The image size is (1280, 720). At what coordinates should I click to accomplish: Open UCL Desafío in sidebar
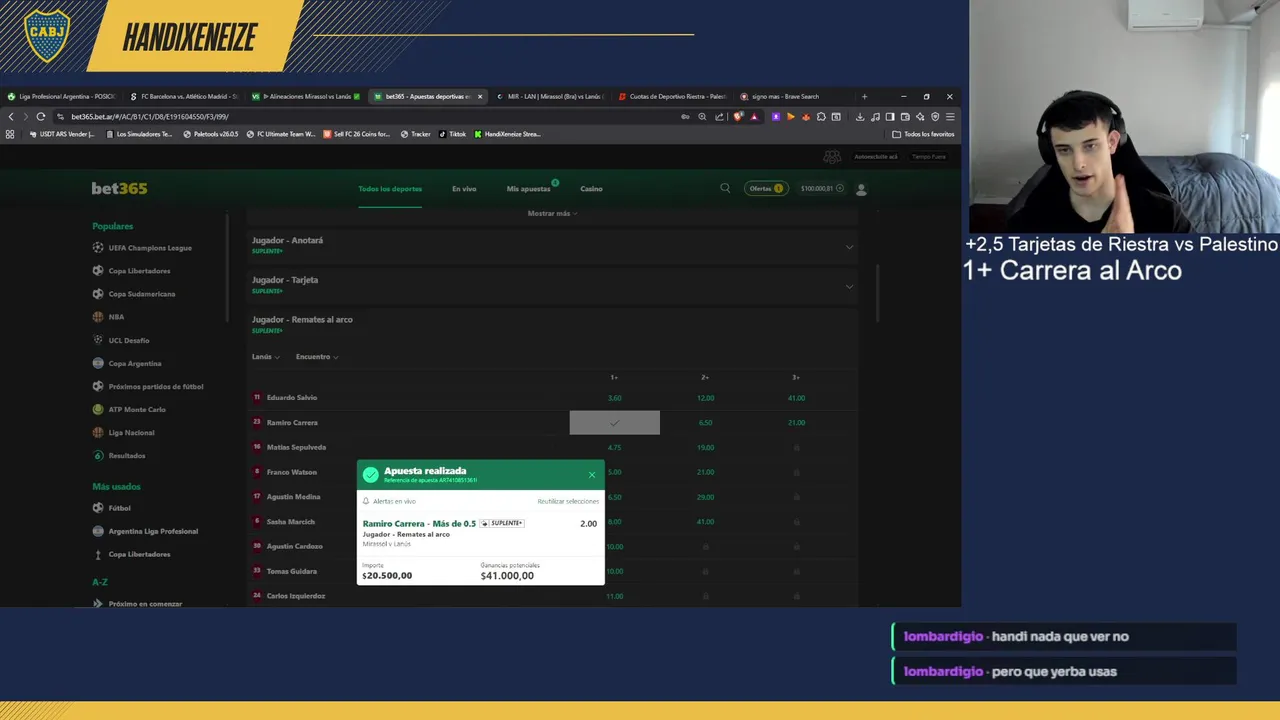click(129, 340)
